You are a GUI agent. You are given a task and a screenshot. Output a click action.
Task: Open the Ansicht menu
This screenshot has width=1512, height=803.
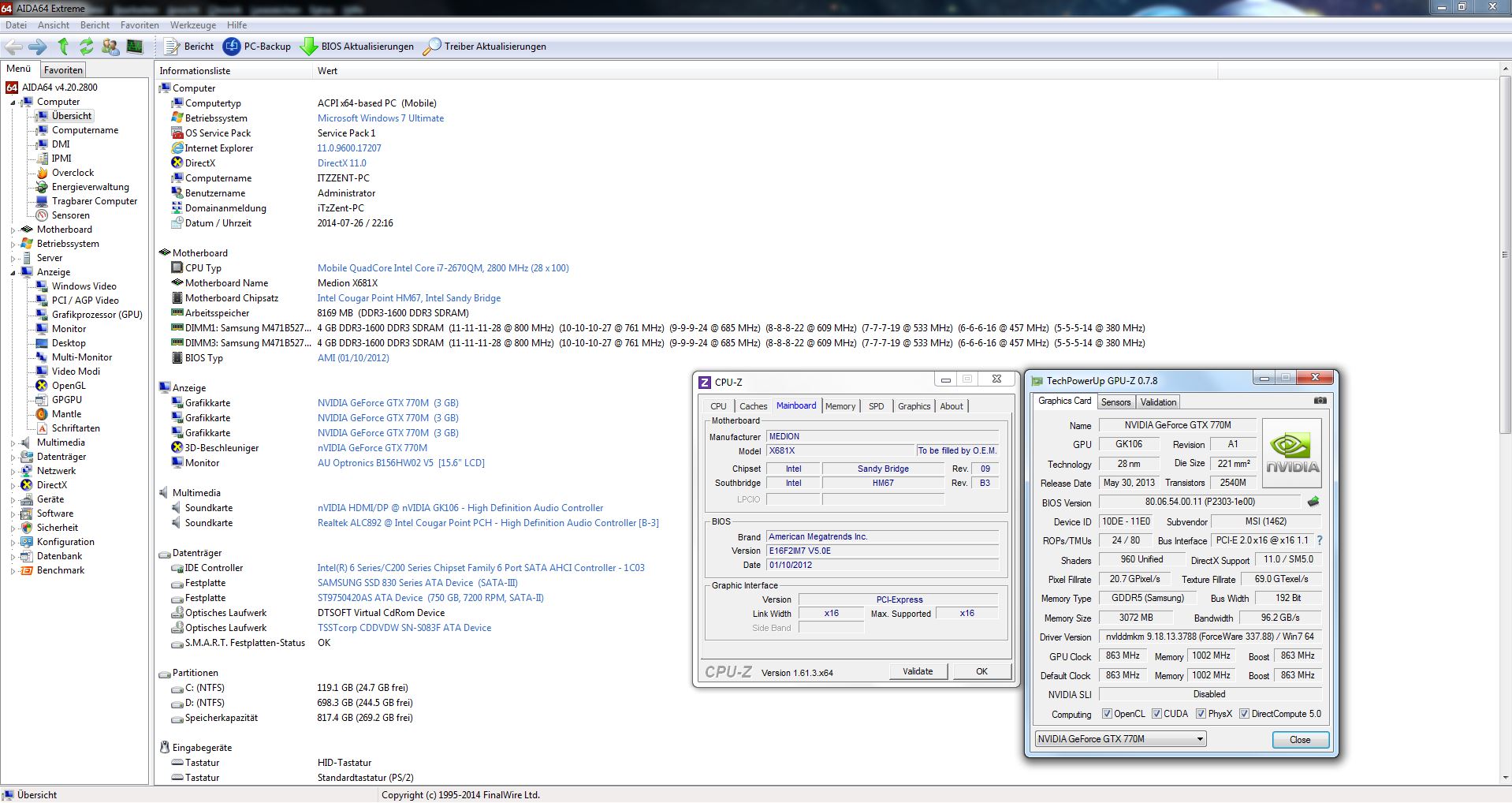pyautogui.click(x=54, y=25)
